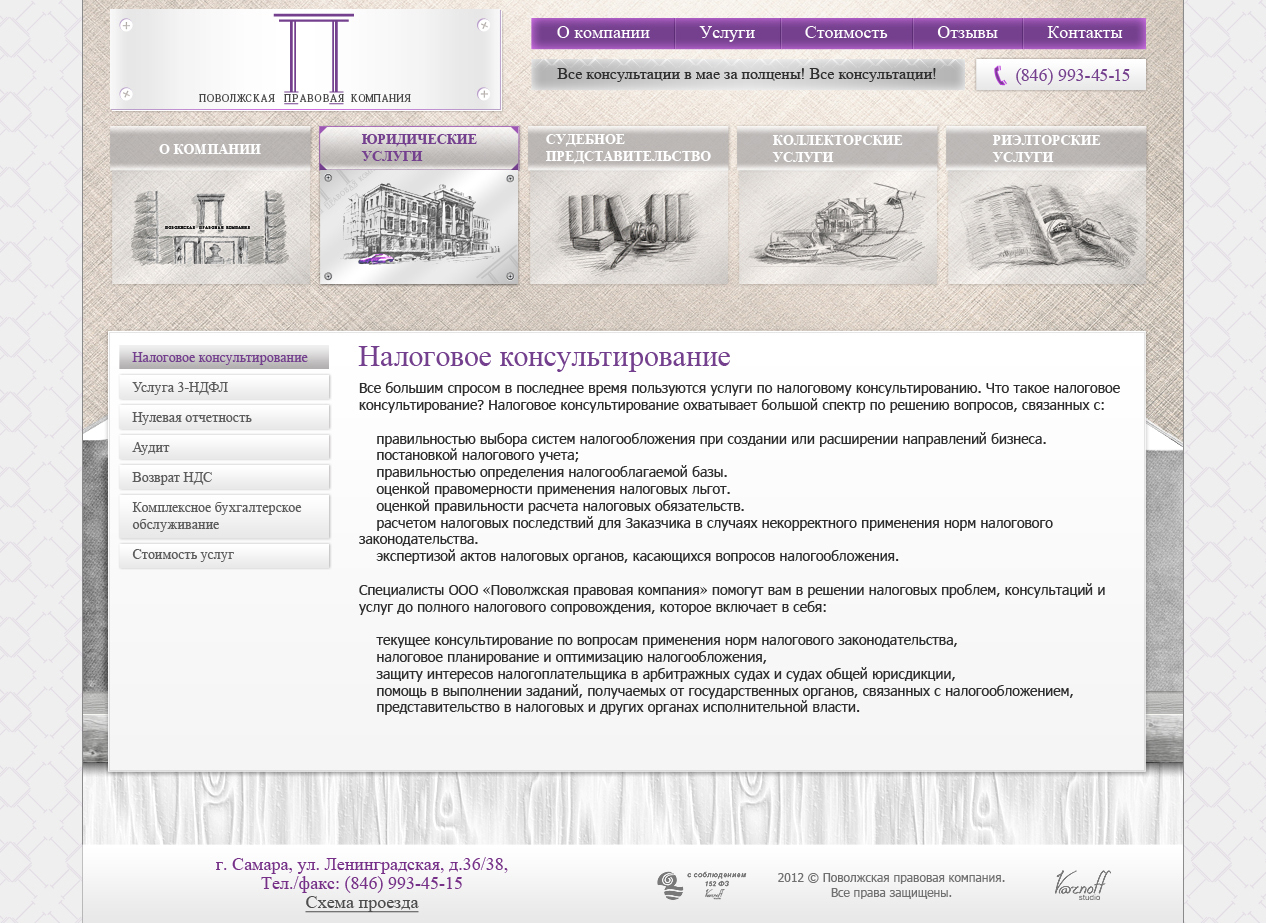Open the Varnoff studio logo link

point(1082,885)
